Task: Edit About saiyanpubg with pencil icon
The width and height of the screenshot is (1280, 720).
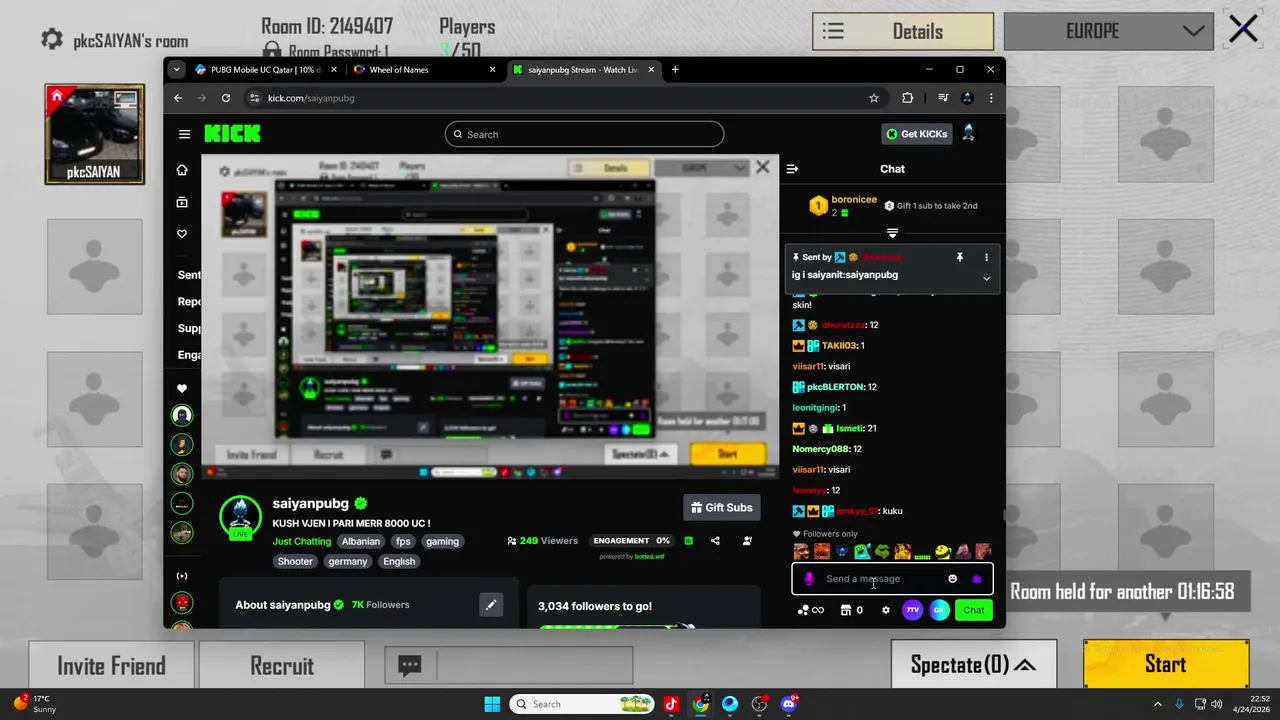Action: [x=491, y=605]
